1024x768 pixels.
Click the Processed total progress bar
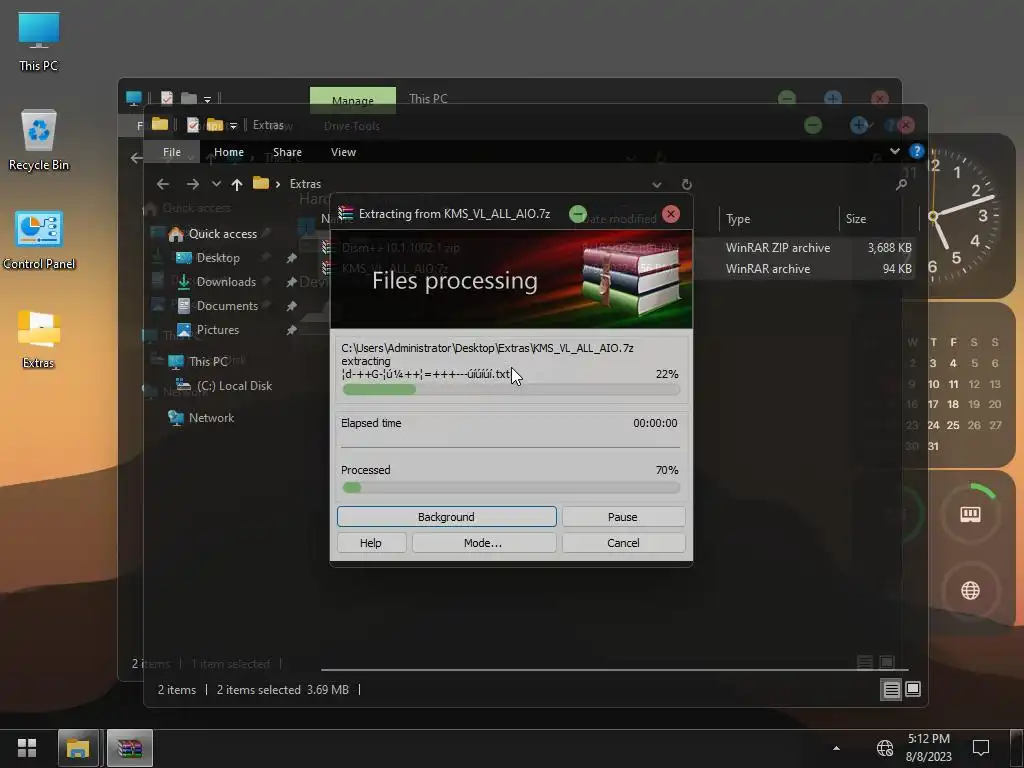[x=511, y=487]
